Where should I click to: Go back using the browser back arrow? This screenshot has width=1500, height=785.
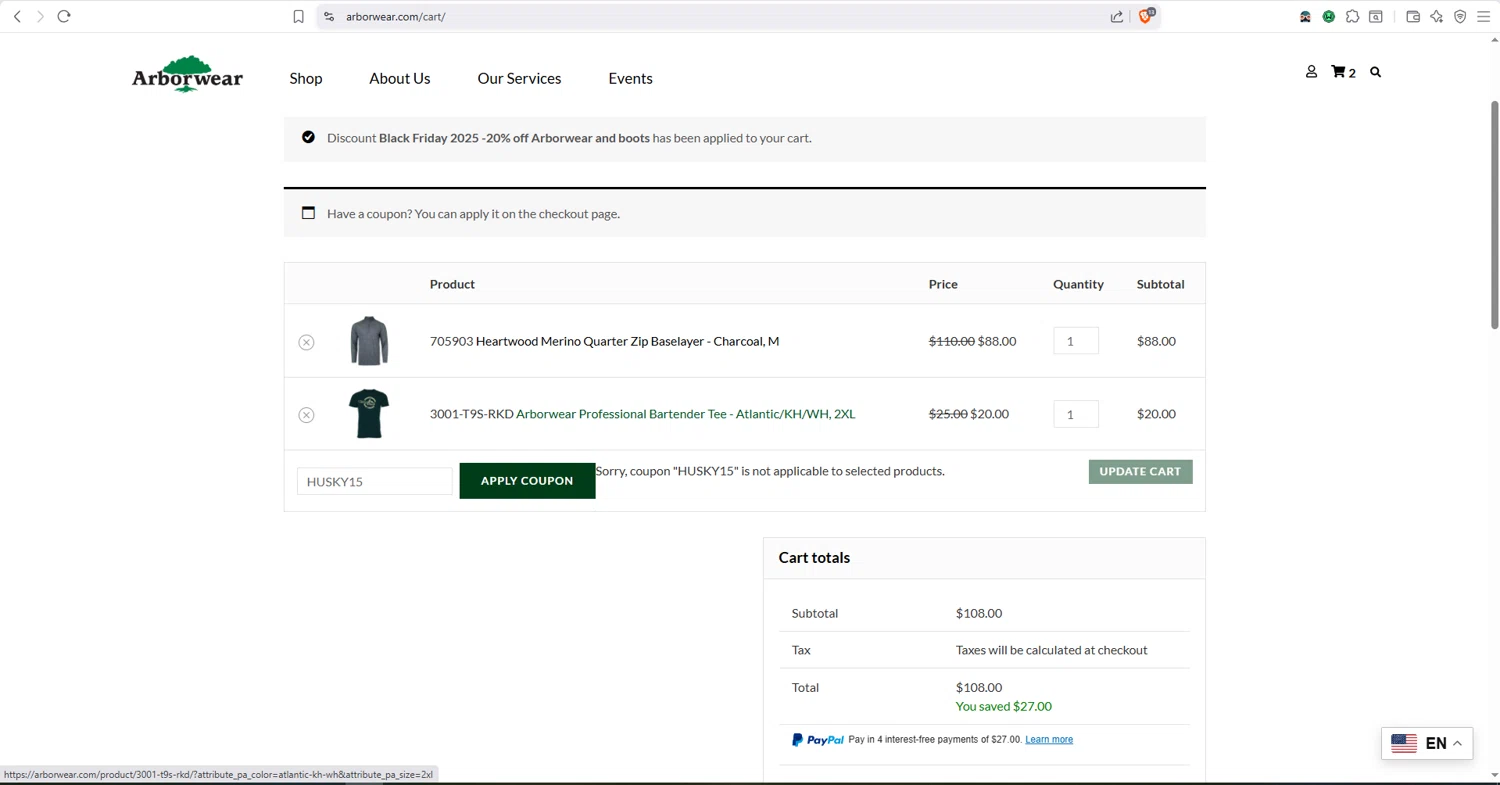click(x=17, y=16)
